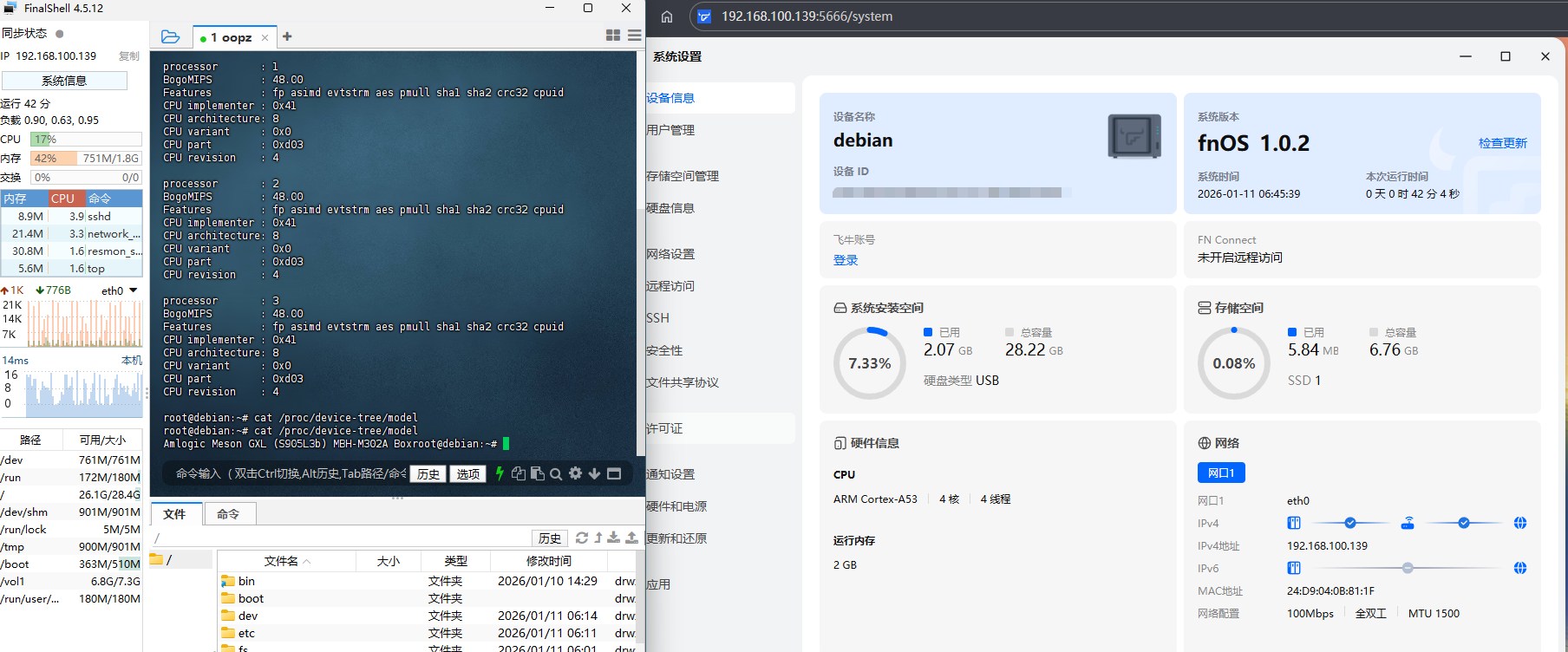Click the NAS device icon in IPv6 row
Image resolution: width=1568 pixels, height=652 pixels.
pos(1294,568)
